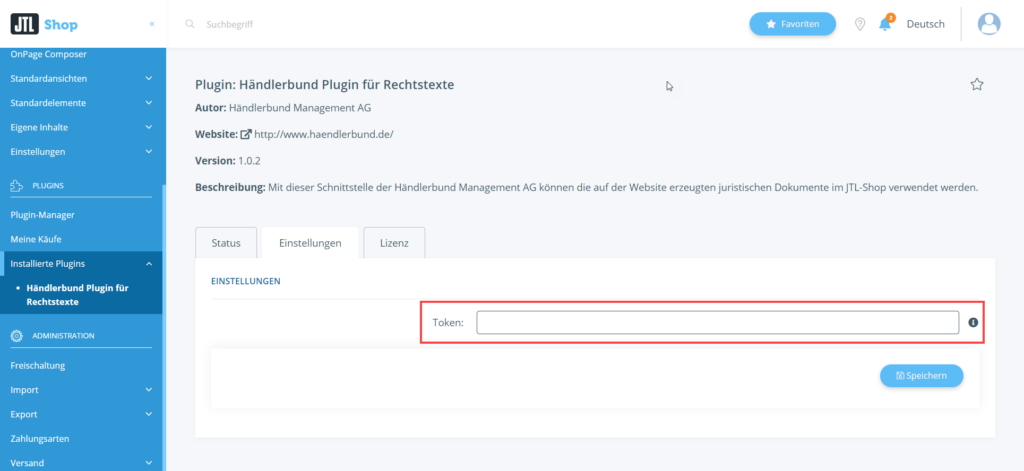
Task: Expand Export chevron
Action: [x=149, y=414]
